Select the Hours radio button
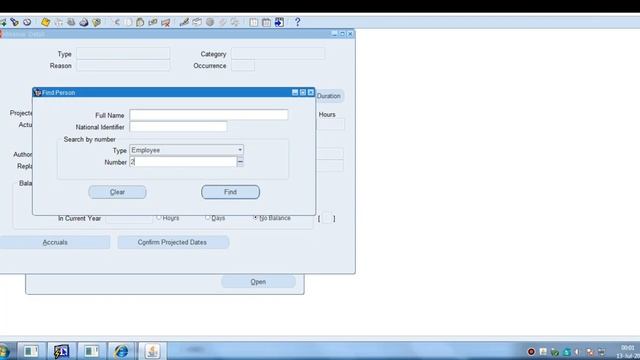The width and height of the screenshot is (640, 360). [x=159, y=218]
